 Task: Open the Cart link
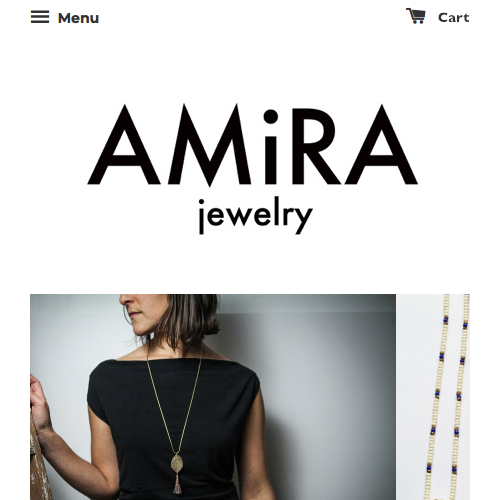438,17
